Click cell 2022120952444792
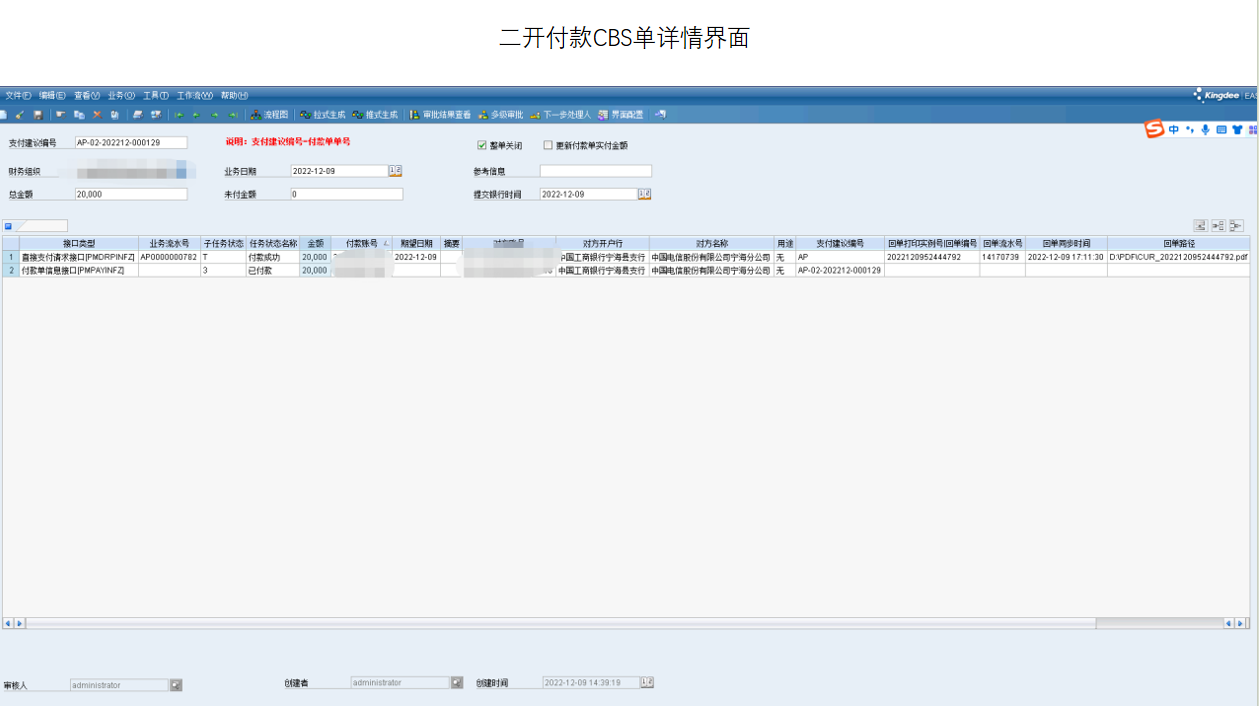This screenshot has height=706, width=1259. tap(932, 257)
